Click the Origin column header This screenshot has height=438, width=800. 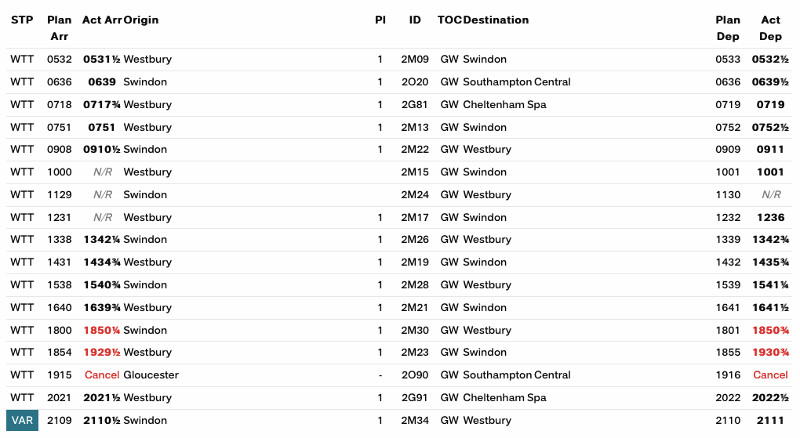(x=141, y=20)
